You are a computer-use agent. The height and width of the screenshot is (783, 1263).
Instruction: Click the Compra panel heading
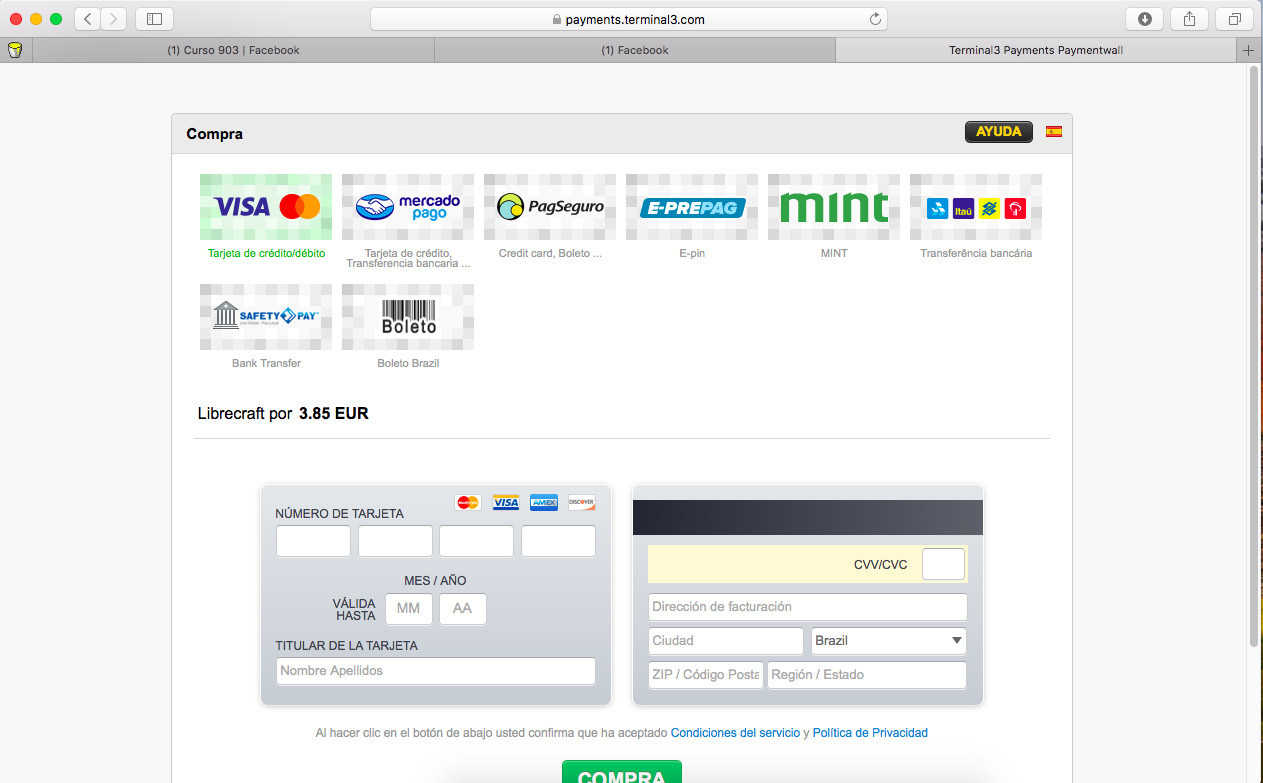pos(214,134)
